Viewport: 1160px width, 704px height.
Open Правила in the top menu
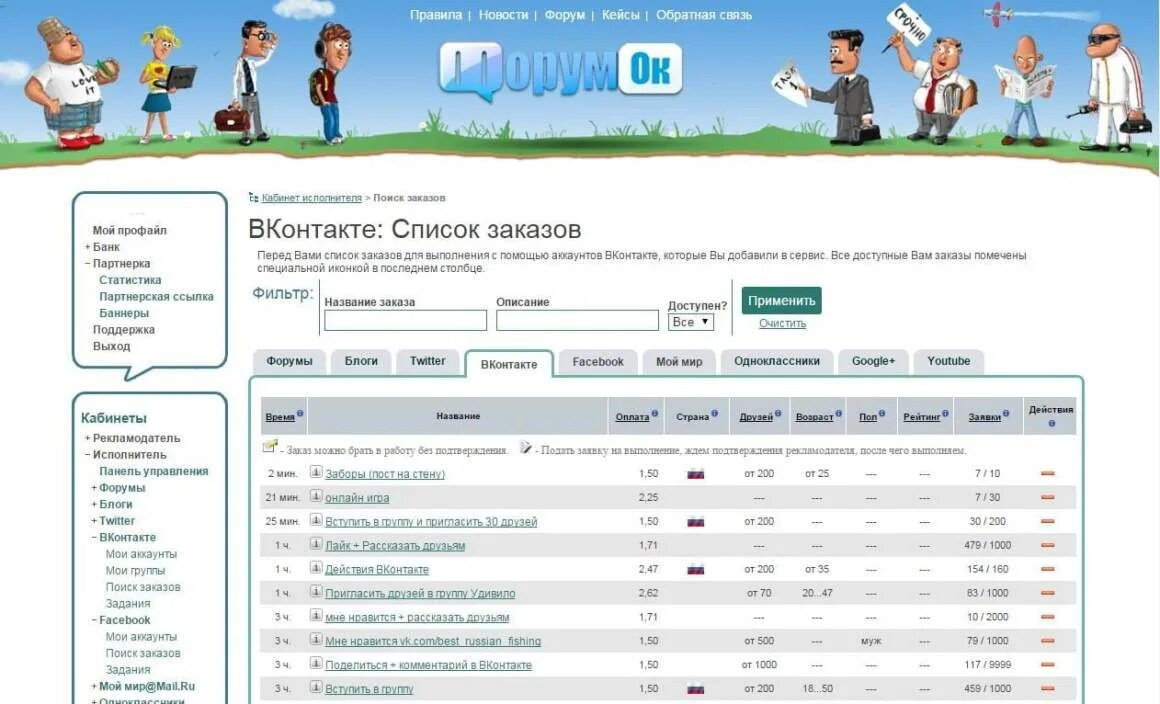pos(436,15)
